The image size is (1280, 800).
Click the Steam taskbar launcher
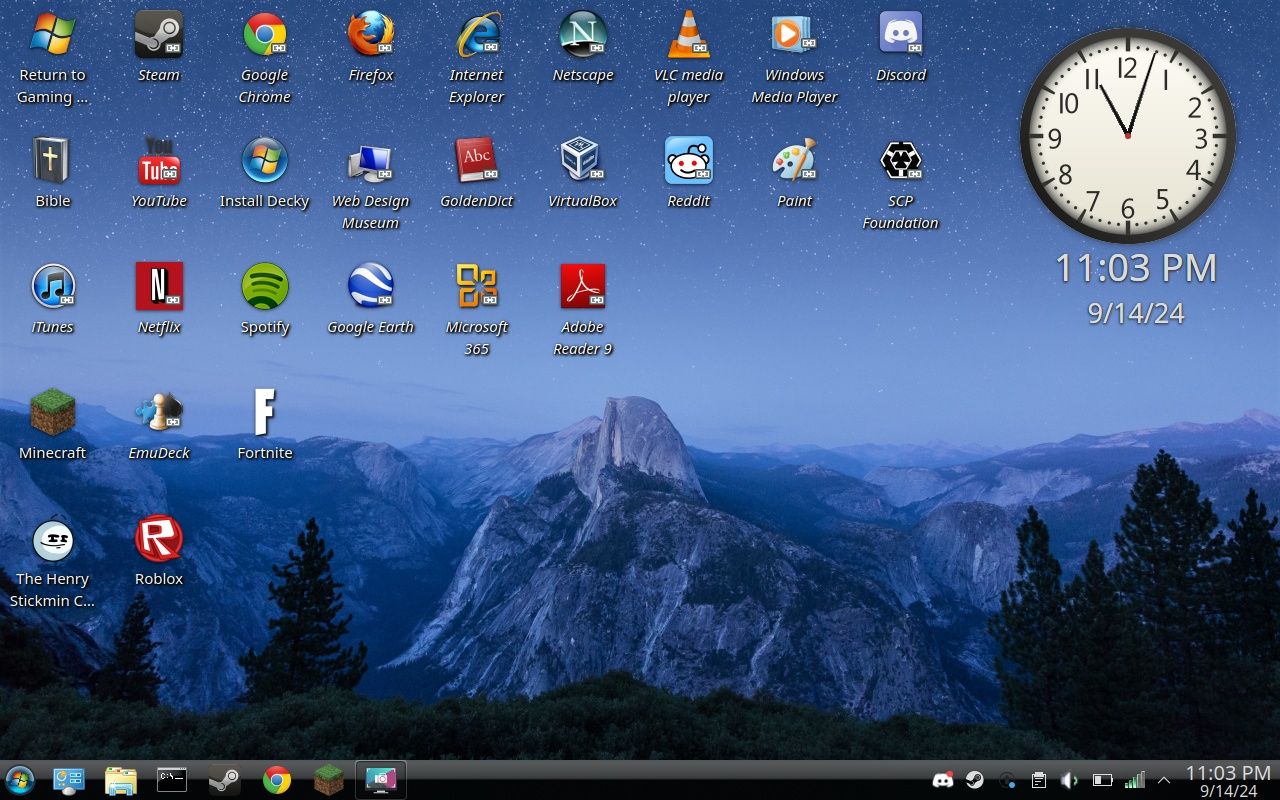(224, 780)
